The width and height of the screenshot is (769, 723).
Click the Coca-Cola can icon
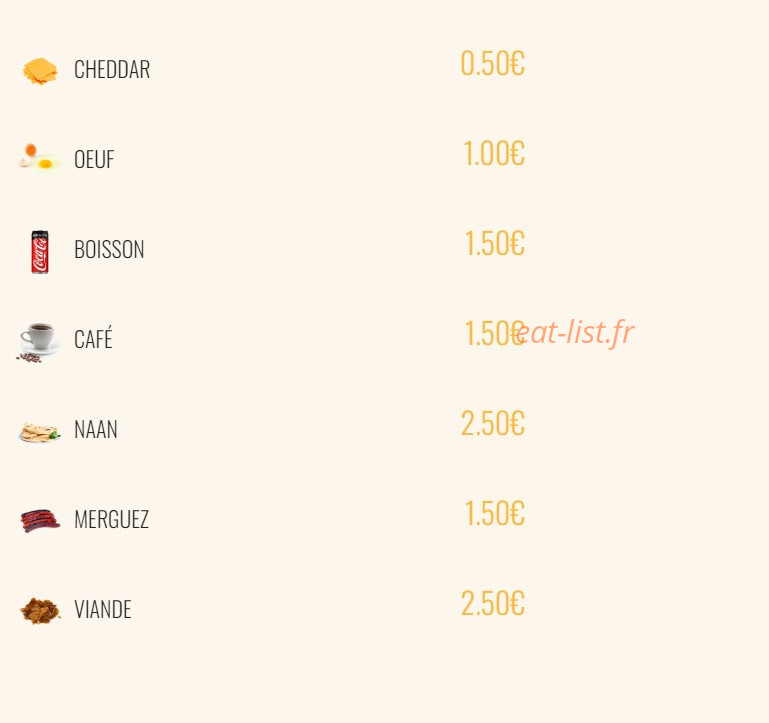click(40, 252)
